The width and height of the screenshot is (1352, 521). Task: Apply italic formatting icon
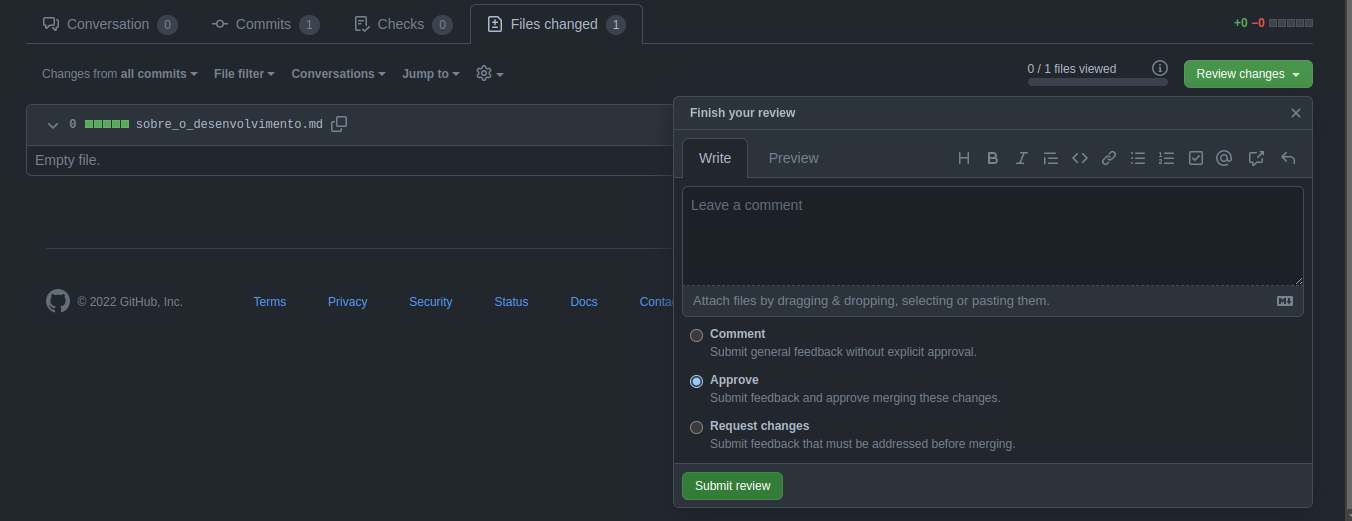(1022, 158)
